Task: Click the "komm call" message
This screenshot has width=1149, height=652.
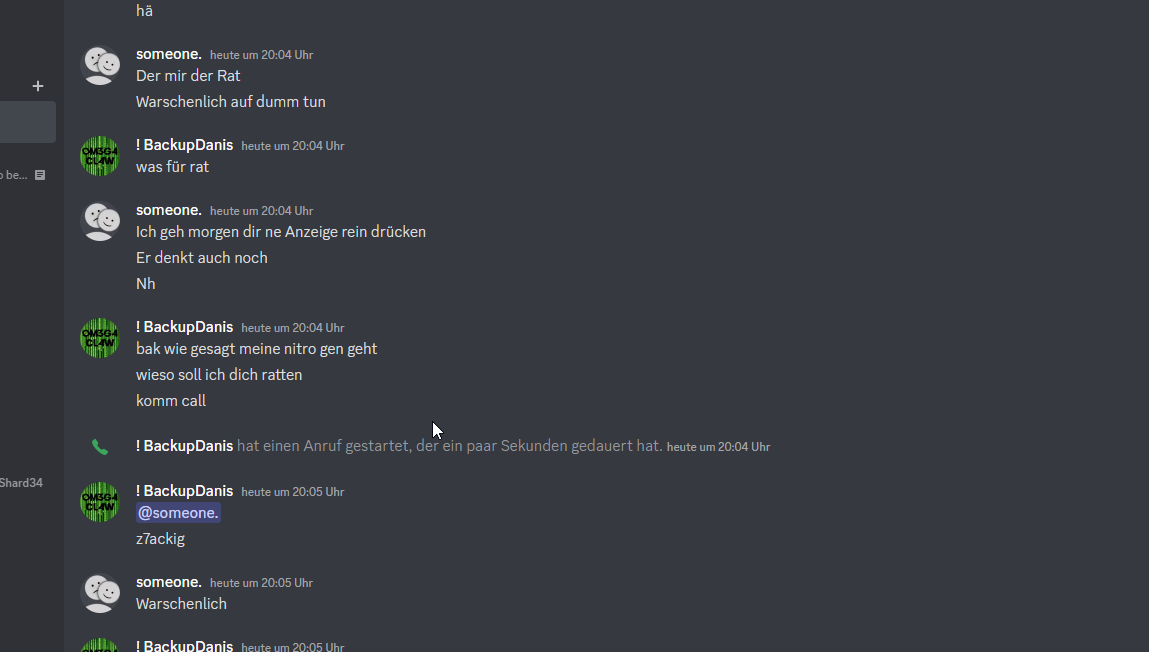Action: tap(171, 401)
